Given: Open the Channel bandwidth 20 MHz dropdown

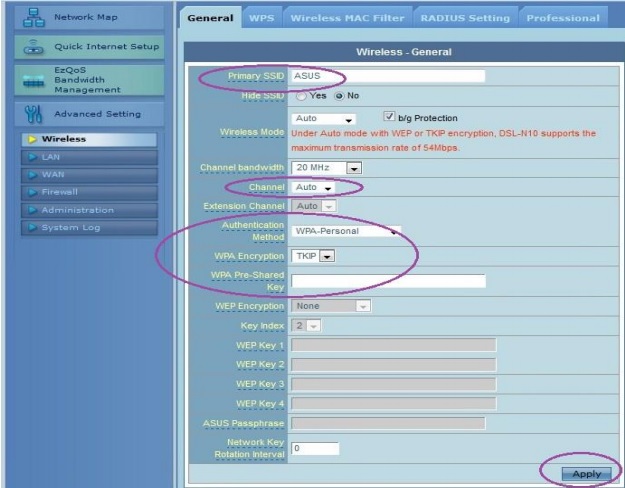Looking at the screenshot, I should tap(326, 167).
